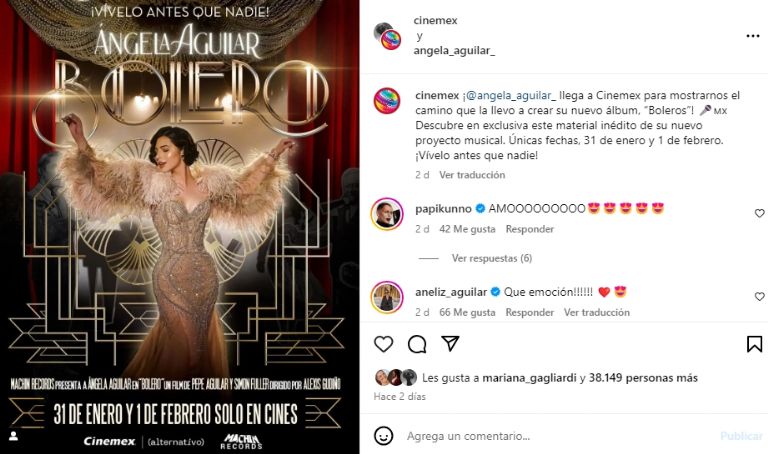Like aneliz_aguiar's comment heart

point(759,296)
